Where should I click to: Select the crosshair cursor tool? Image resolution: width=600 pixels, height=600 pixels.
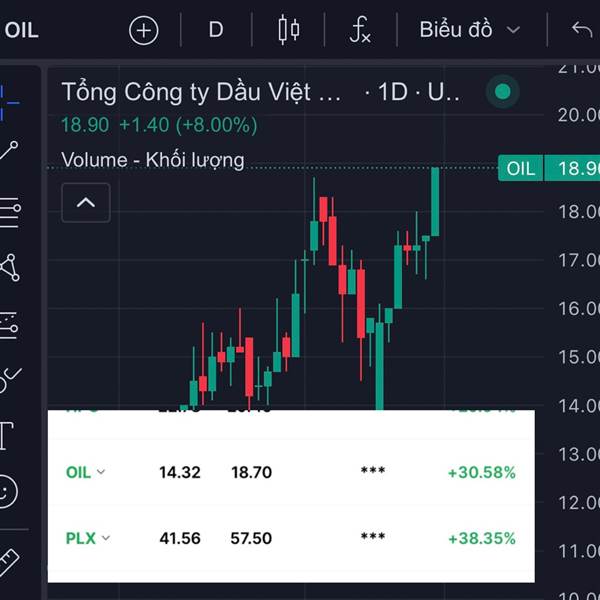(10, 94)
